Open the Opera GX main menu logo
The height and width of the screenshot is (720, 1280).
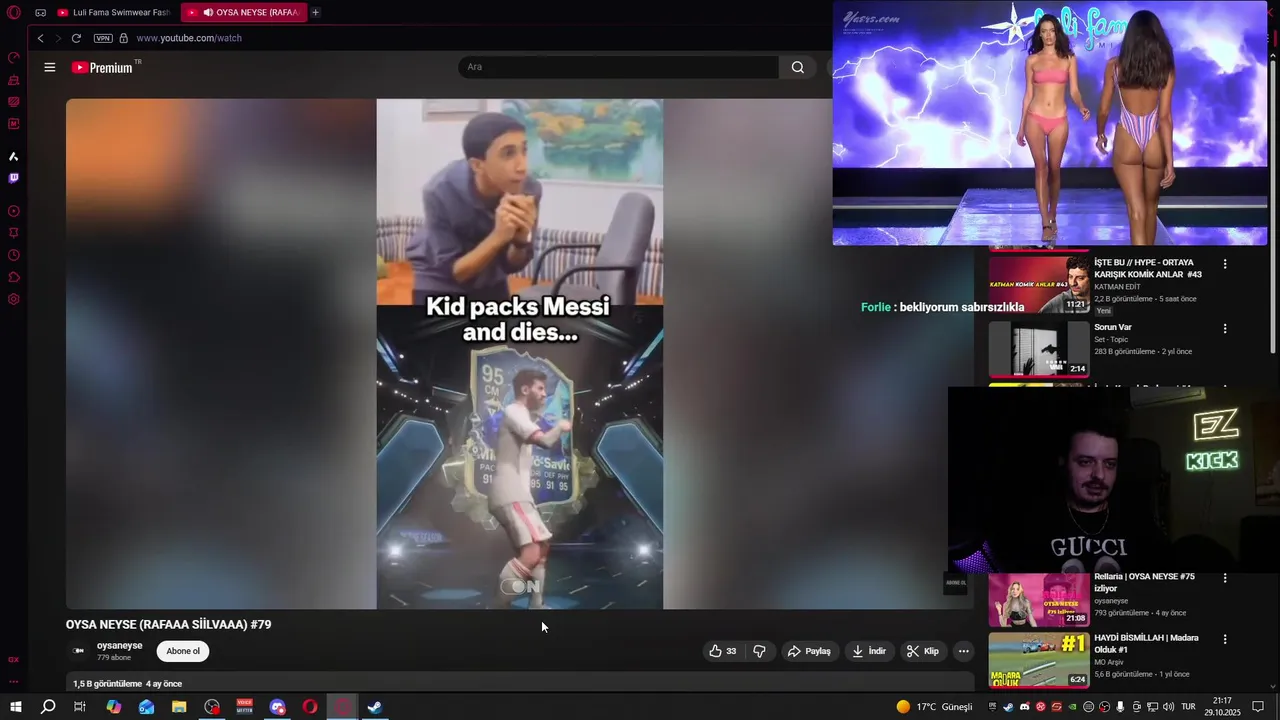point(14,13)
